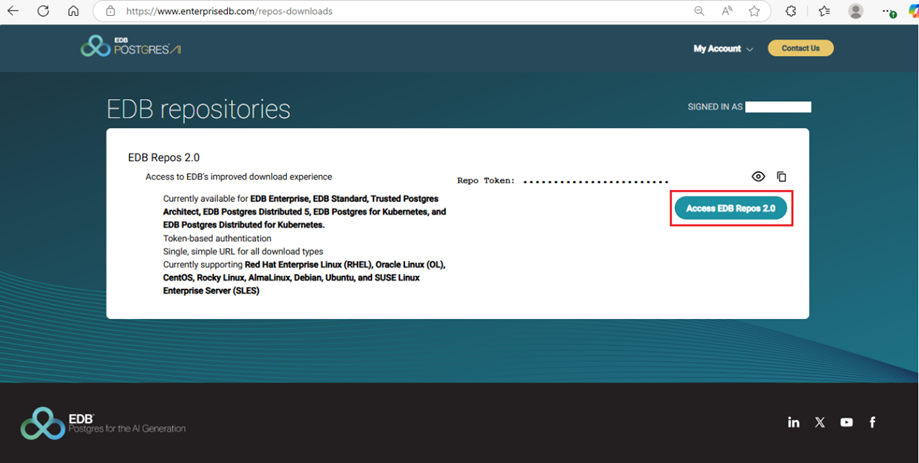Open the read aloud option
This screenshot has width=919, height=463.
(x=727, y=11)
